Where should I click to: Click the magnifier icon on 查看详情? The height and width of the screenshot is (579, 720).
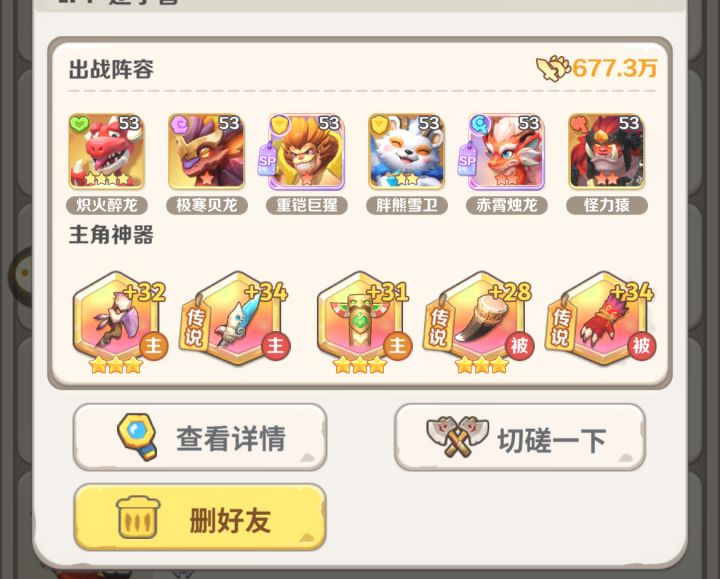click(137, 437)
